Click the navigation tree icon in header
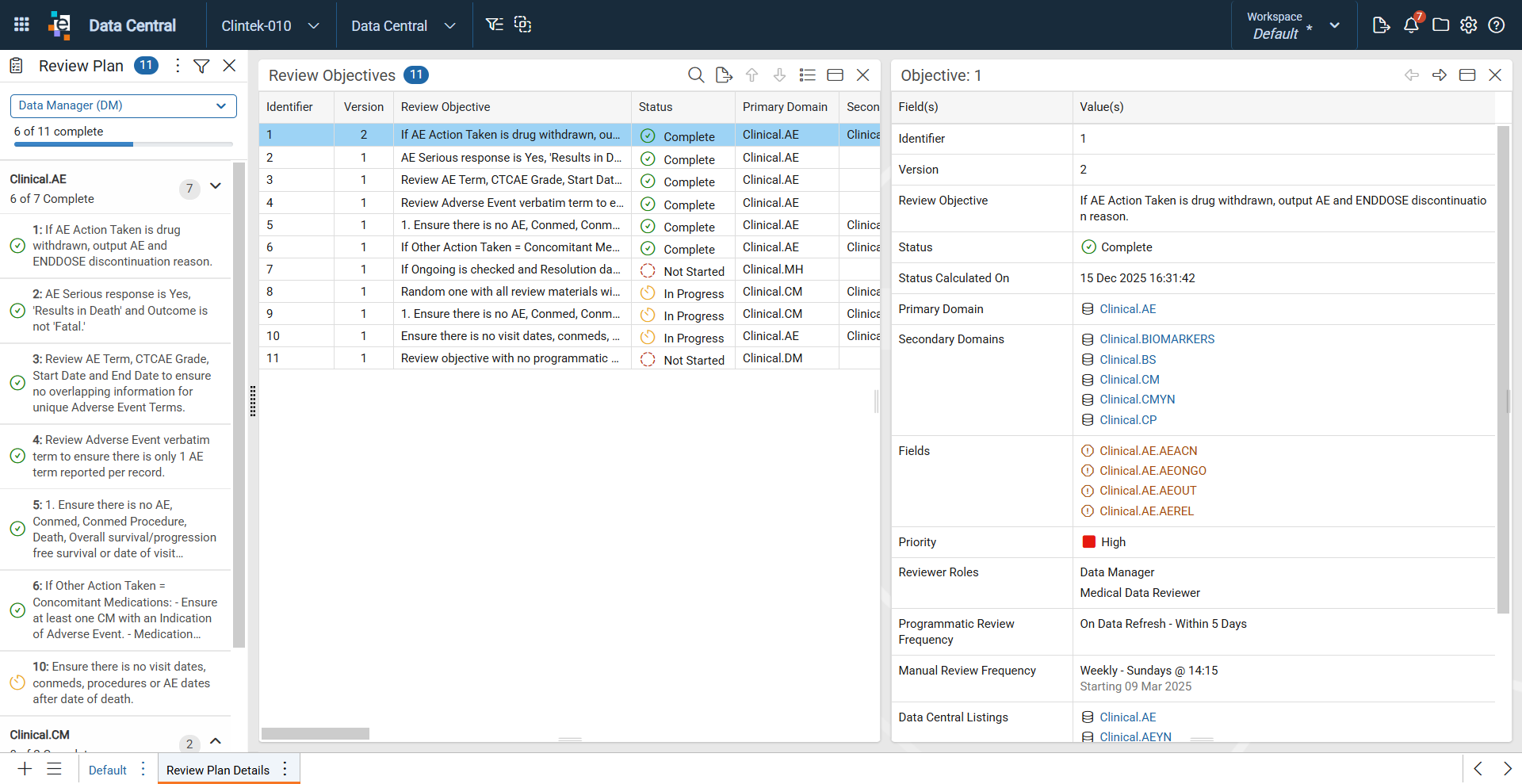 pyautogui.click(x=495, y=25)
